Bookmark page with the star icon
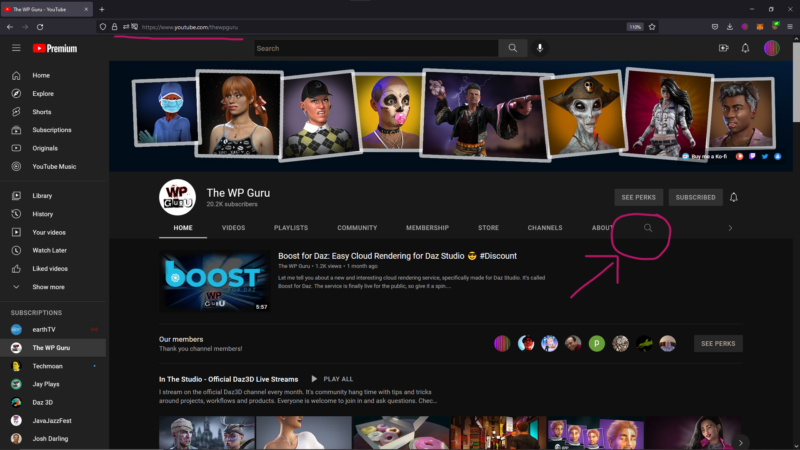 [x=652, y=27]
